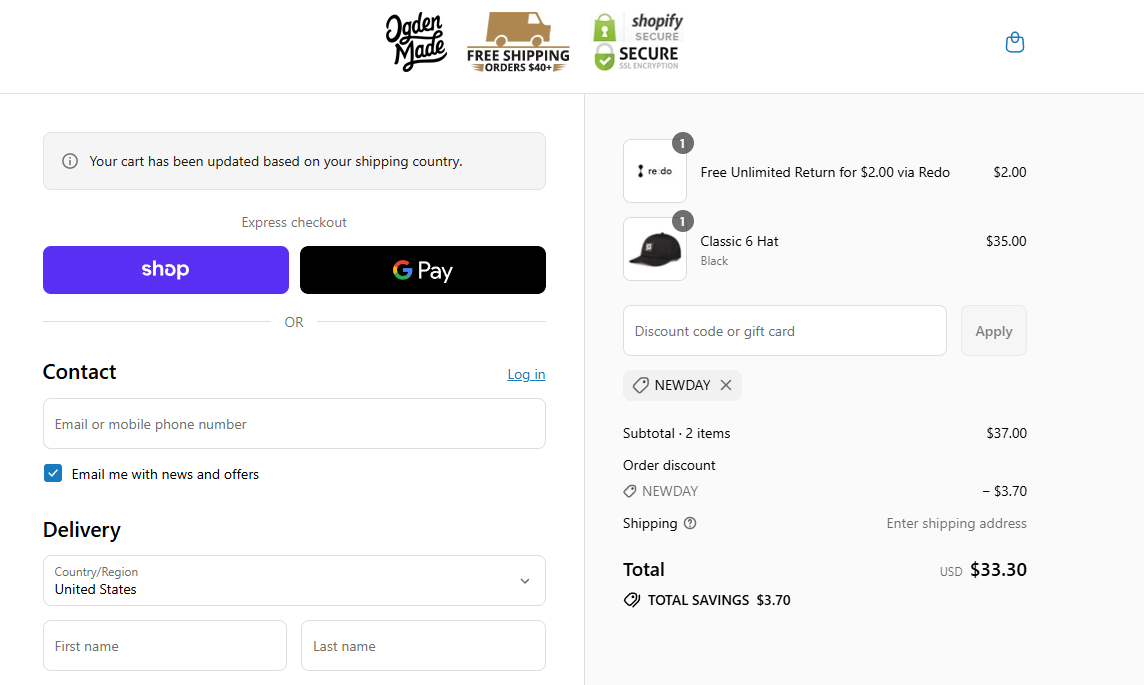Click the discount code entry field
This screenshot has height=685, width=1144.
(785, 330)
